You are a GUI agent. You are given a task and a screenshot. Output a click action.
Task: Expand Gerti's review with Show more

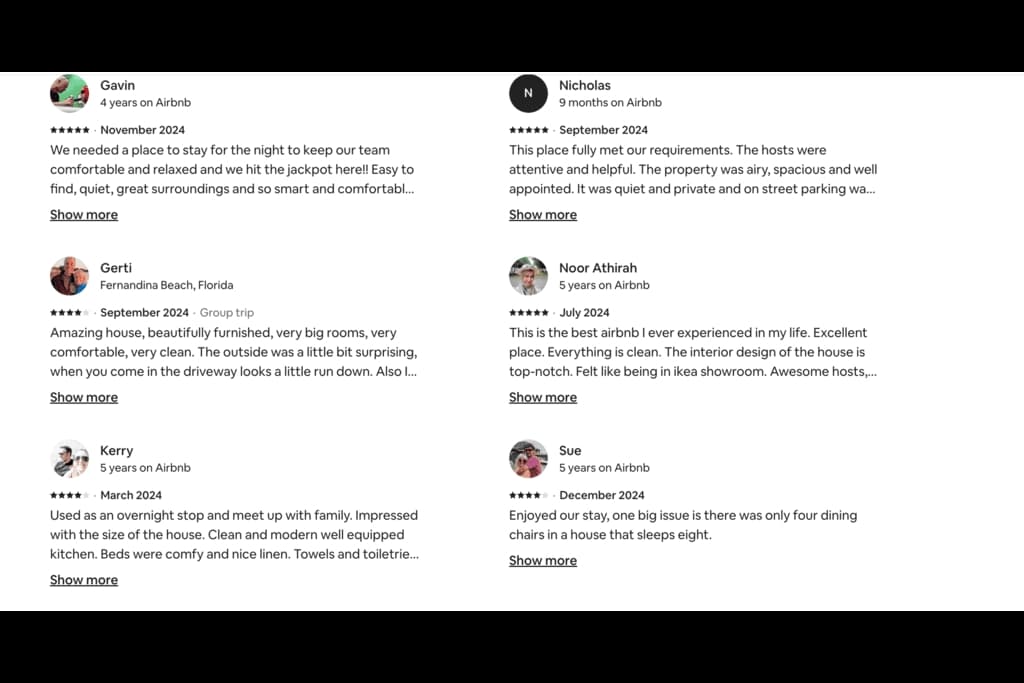[84, 398]
